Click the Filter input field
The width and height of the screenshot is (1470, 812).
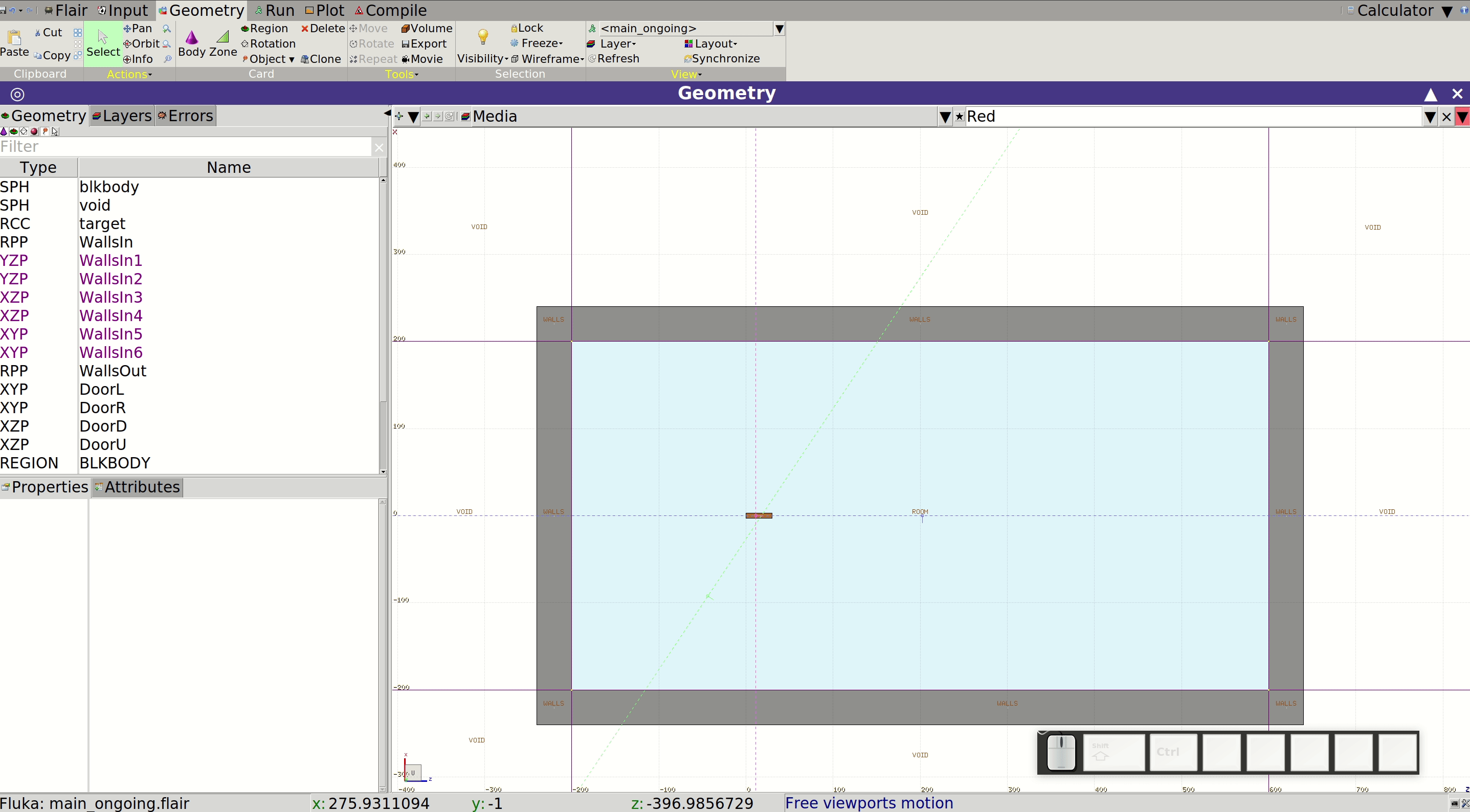tap(186, 147)
